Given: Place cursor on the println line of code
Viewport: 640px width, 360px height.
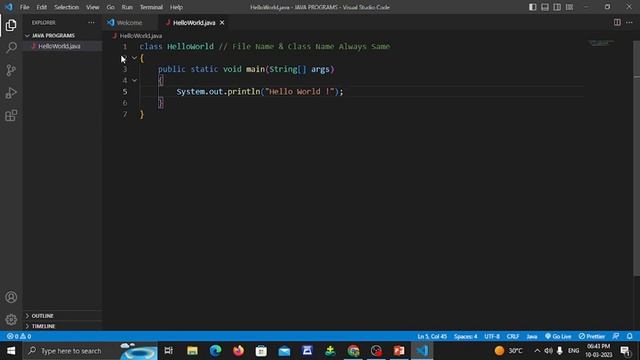Looking at the screenshot, I should (x=260, y=91).
